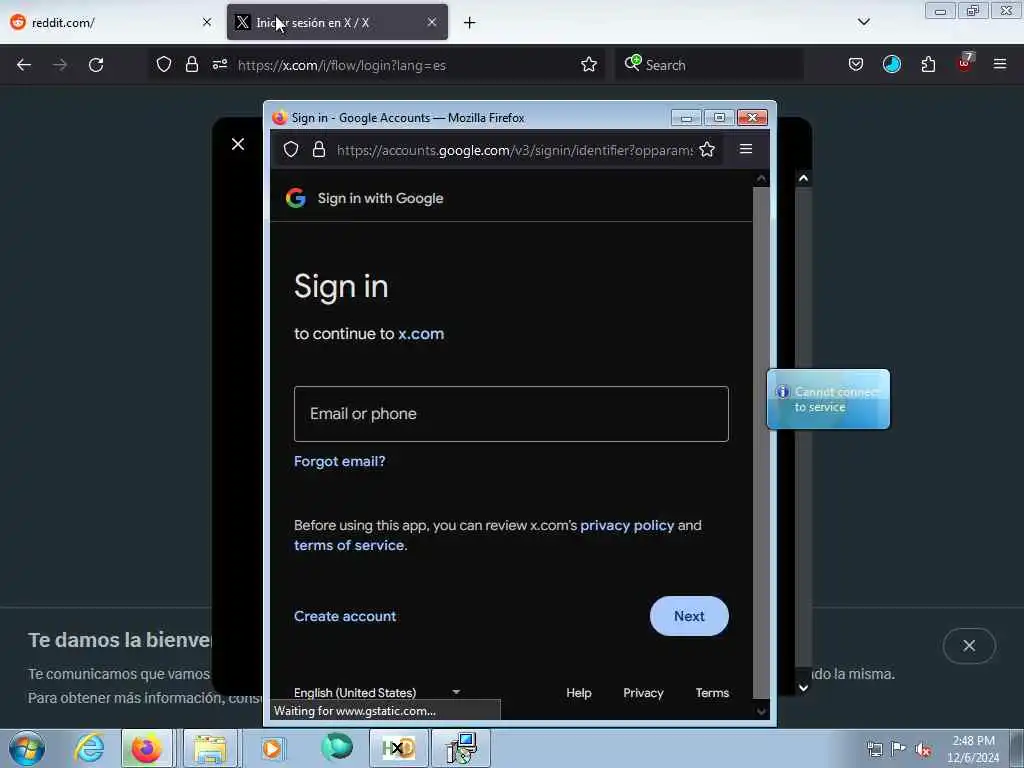Open uBlock Origin extension icon

(965, 63)
